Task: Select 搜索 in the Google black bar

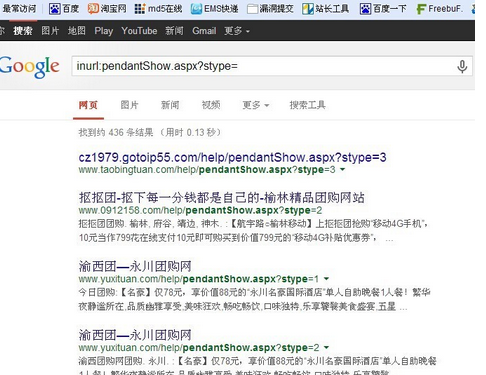Action: coord(23,31)
